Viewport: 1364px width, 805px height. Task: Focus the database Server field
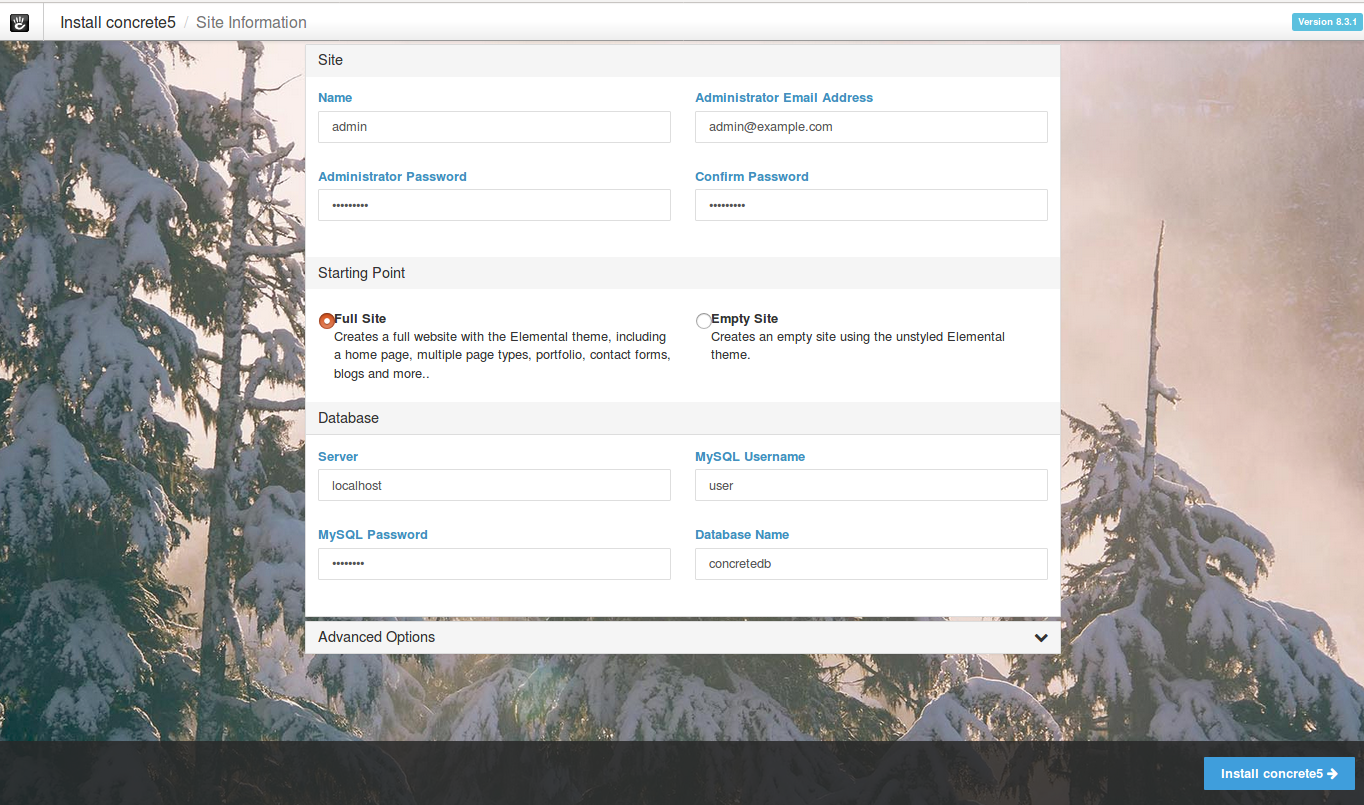[494, 485]
